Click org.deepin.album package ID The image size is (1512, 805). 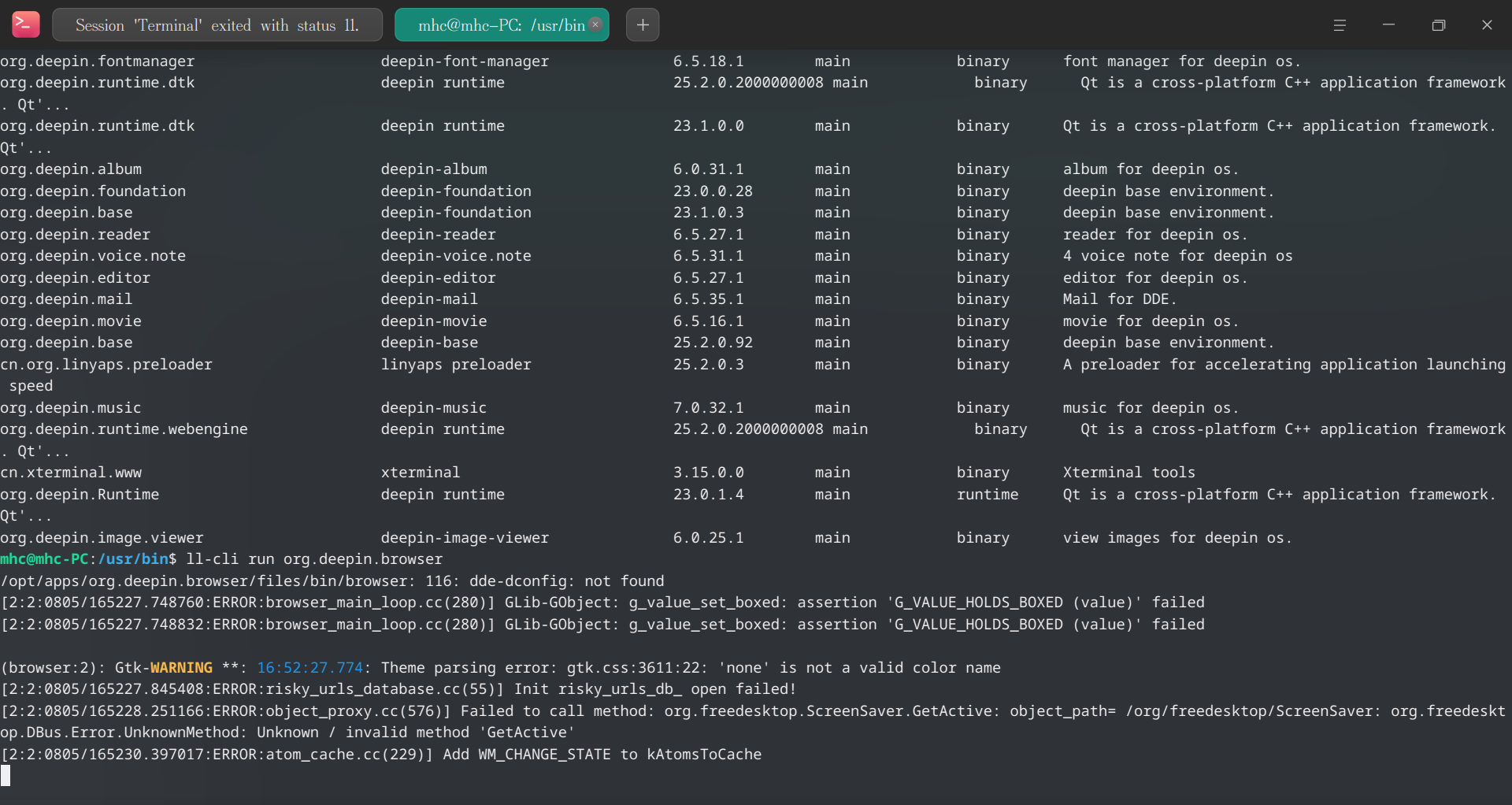(x=71, y=169)
